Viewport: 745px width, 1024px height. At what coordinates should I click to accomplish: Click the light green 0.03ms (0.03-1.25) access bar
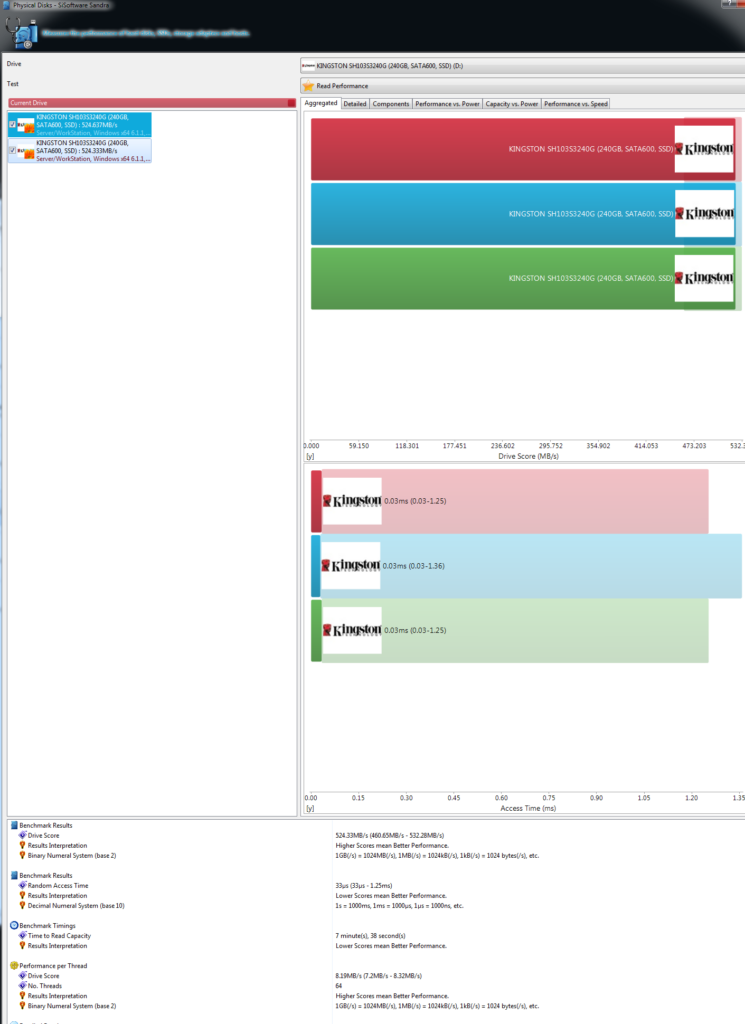509,630
